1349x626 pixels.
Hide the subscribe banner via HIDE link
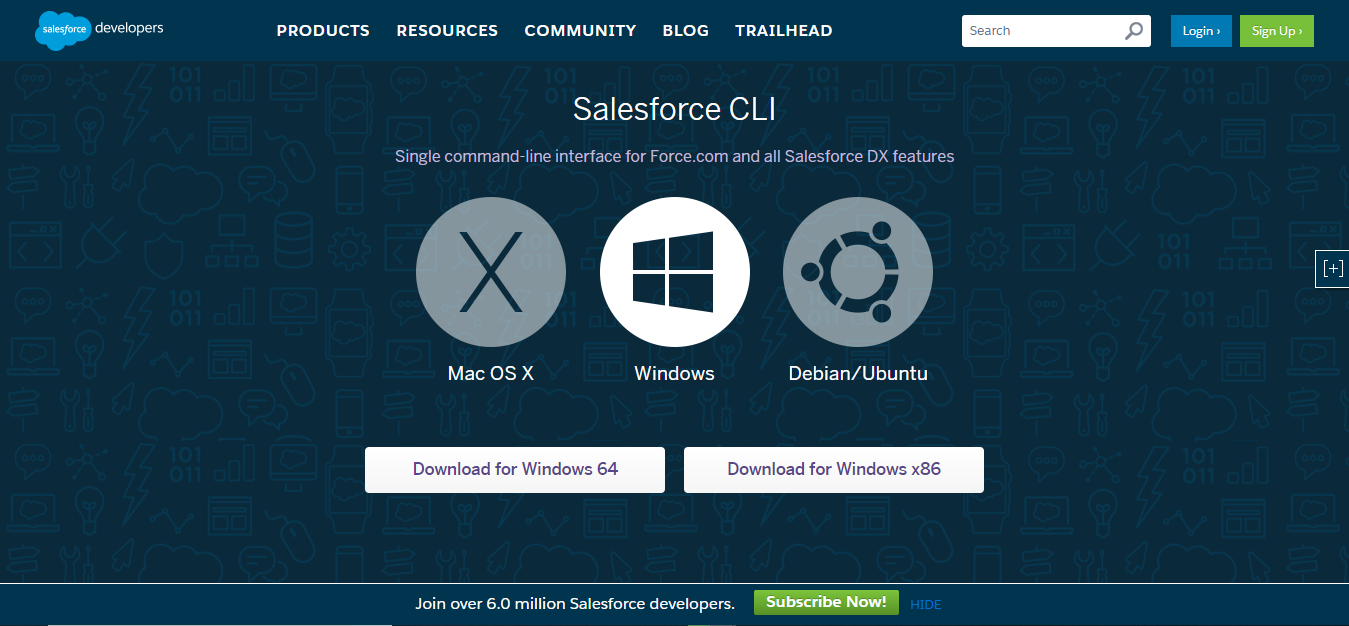tap(926, 605)
